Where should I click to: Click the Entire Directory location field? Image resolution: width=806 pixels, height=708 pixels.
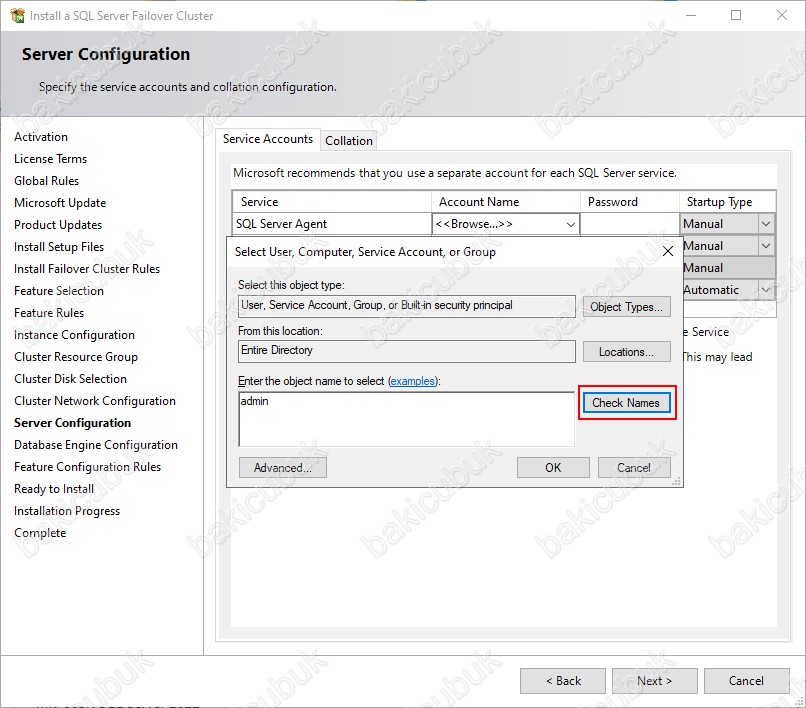point(407,351)
